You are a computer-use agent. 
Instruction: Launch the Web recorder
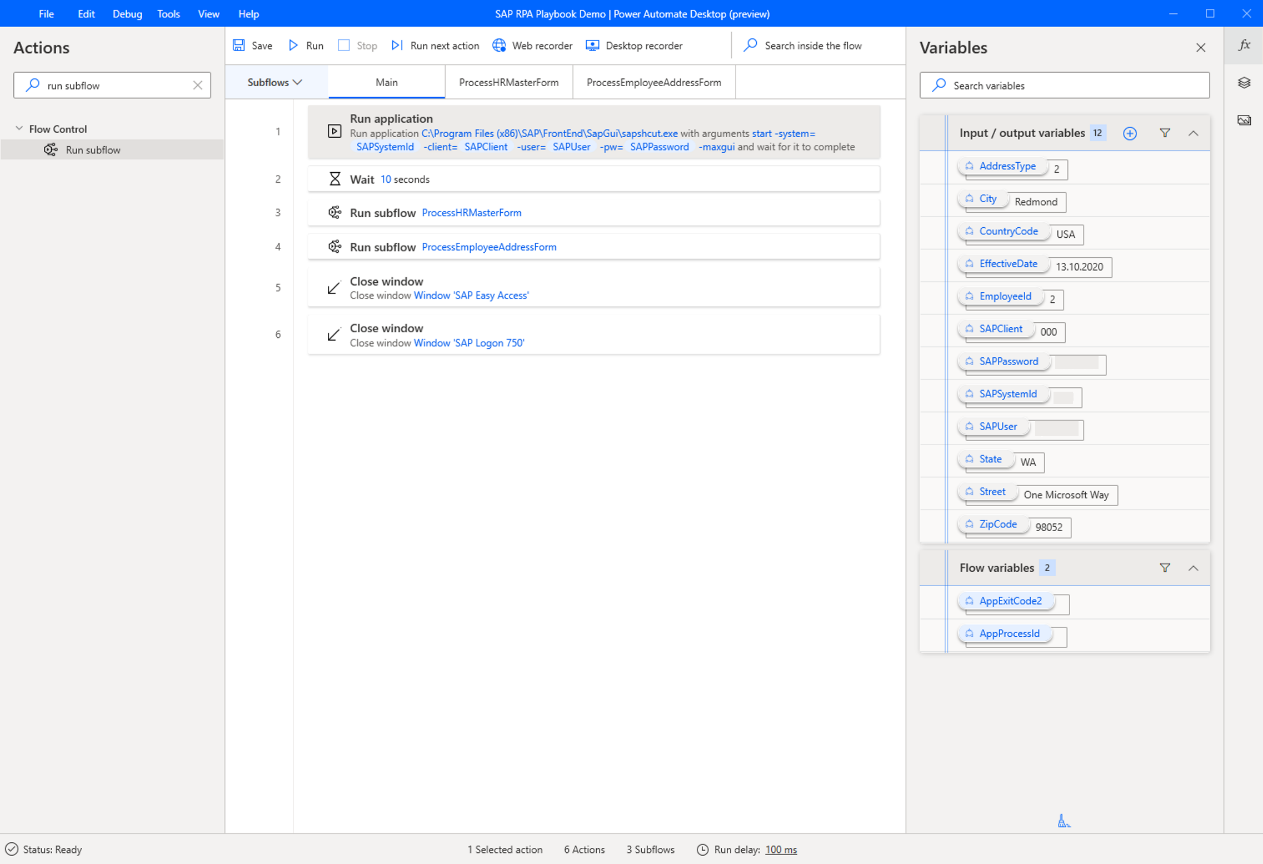point(532,45)
